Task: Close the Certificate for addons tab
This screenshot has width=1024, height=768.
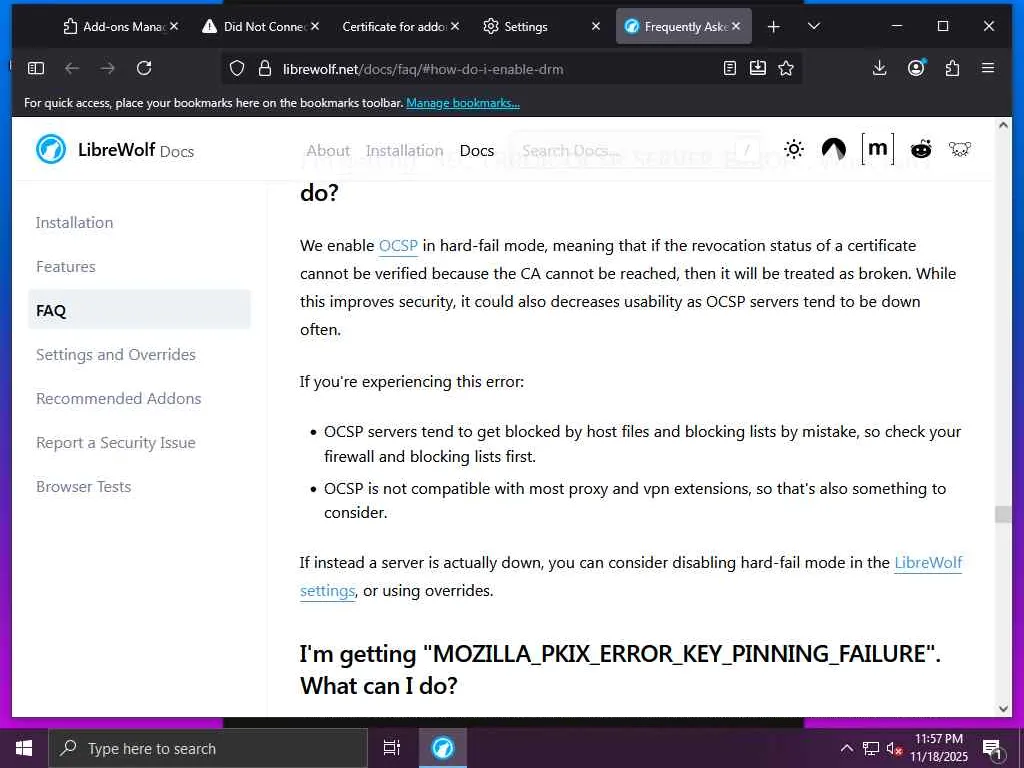Action: pos(455,26)
